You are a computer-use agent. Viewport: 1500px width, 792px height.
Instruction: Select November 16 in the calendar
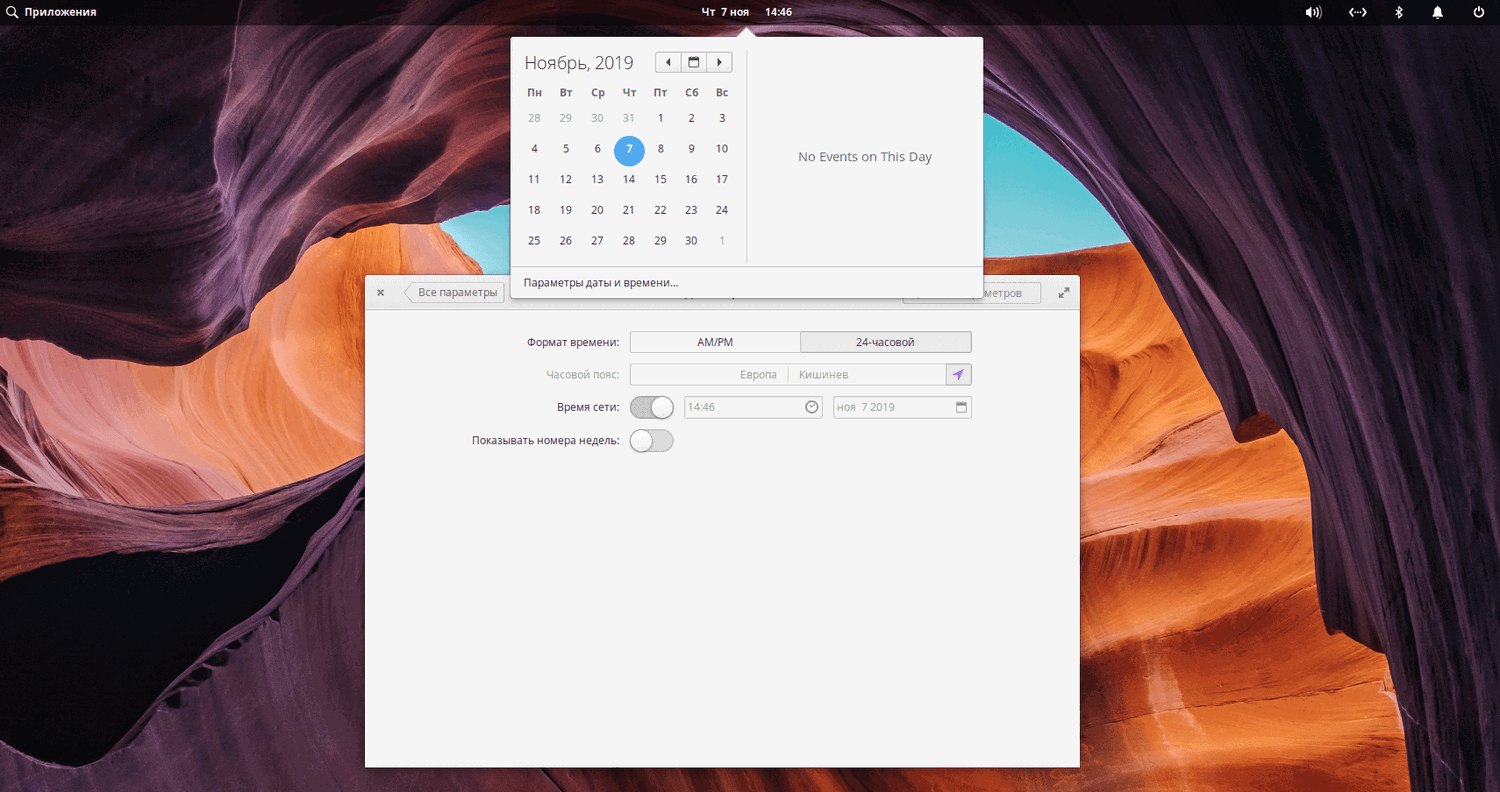tap(691, 179)
